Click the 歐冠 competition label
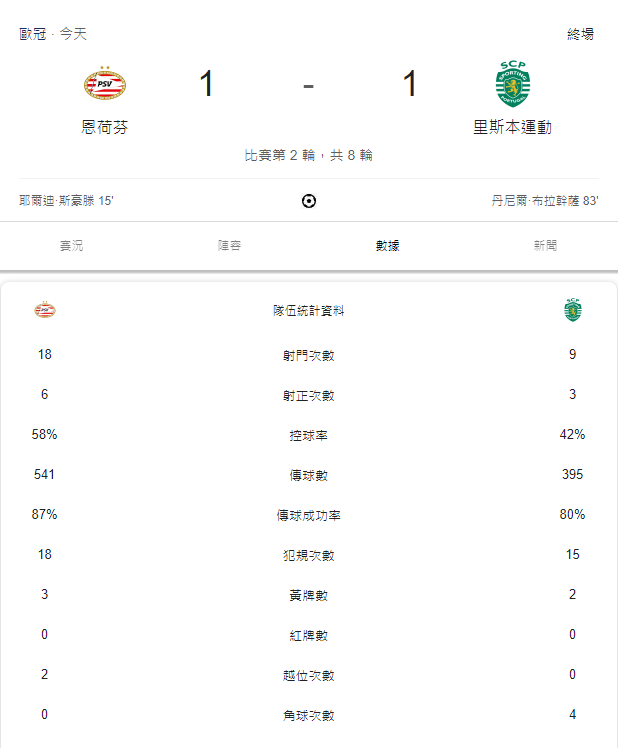 pyautogui.click(x=33, y=34)
